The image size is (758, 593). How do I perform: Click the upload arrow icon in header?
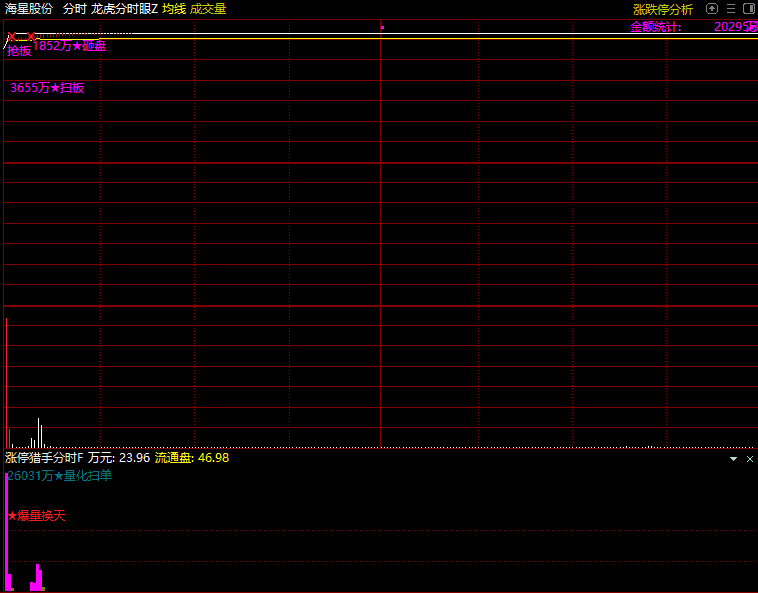point(712,9)
